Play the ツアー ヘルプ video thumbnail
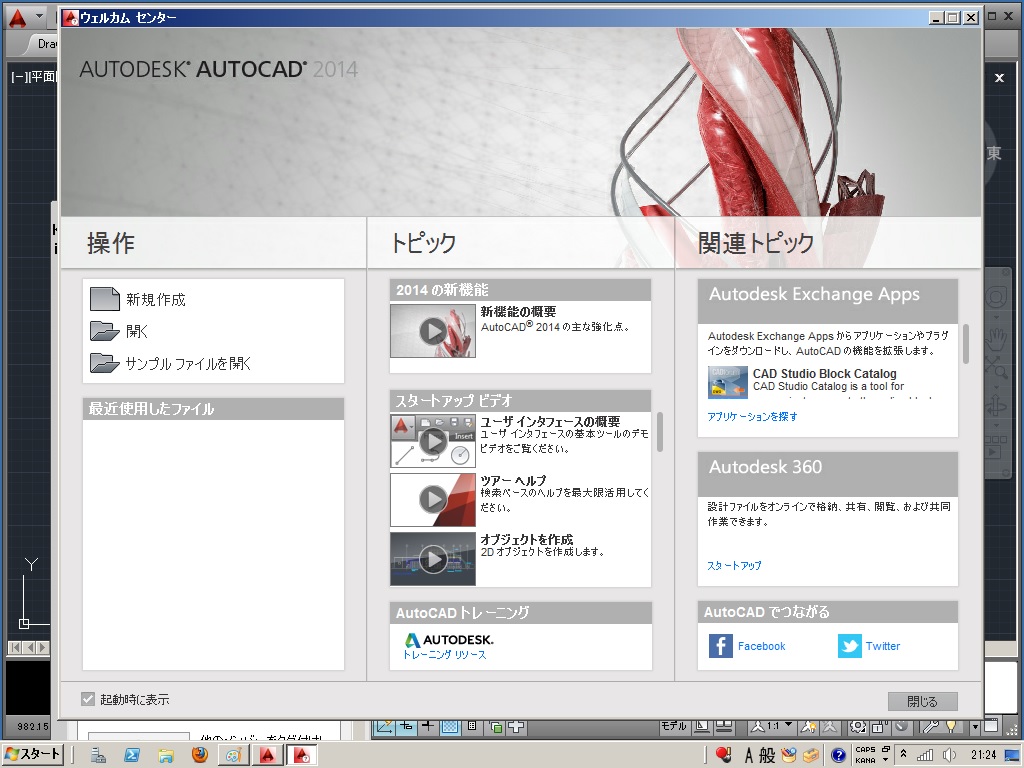 click(x=433, y=500)
